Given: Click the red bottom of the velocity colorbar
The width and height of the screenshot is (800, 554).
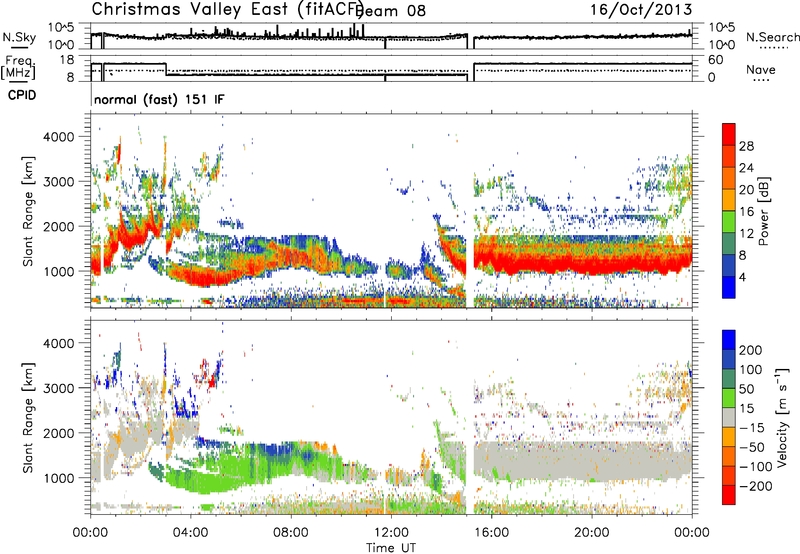Looking at the screenshot, I should (x=729, y=495).
